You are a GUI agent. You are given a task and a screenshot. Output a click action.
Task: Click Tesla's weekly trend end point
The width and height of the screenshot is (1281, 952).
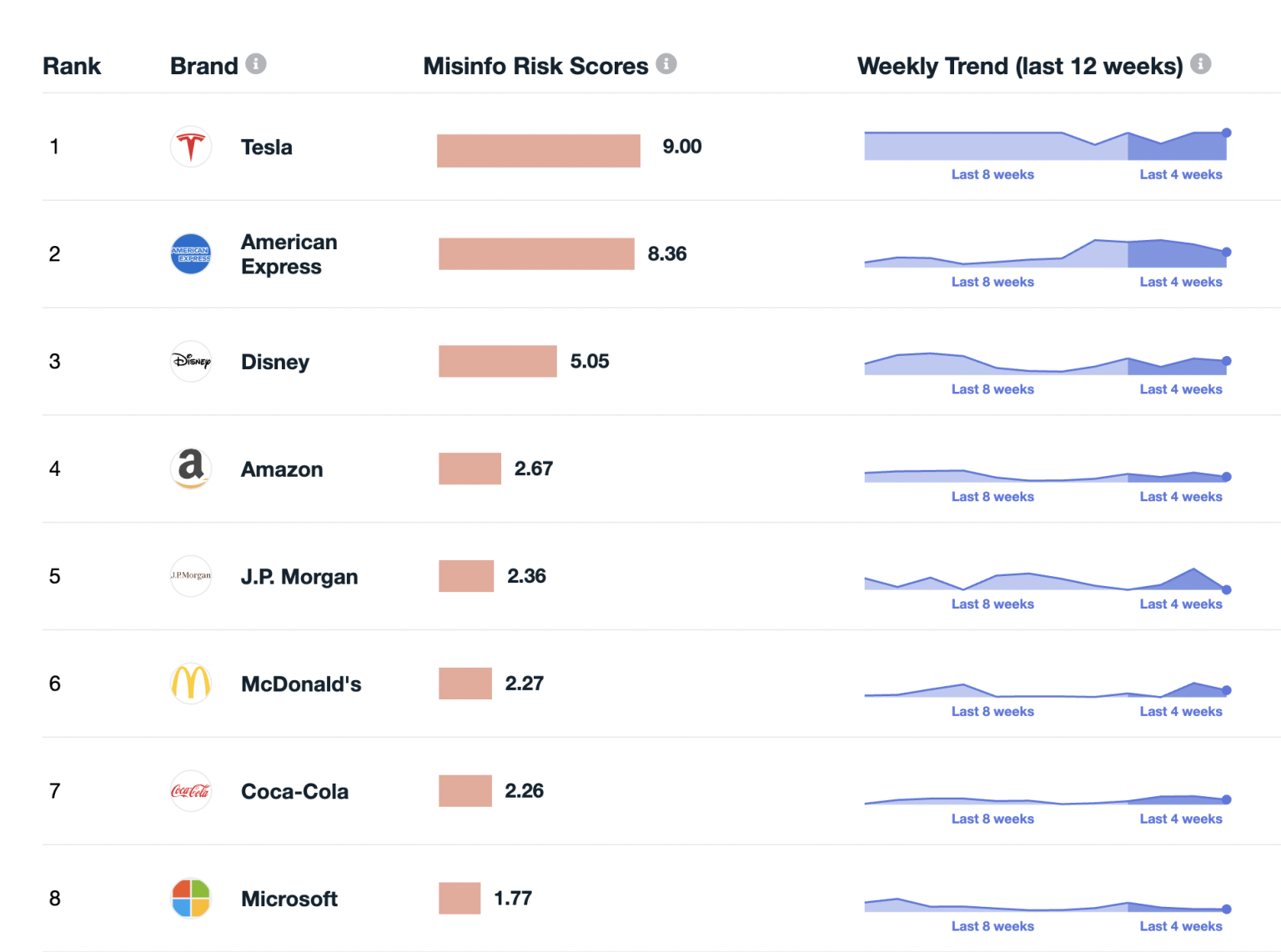(x=1226, y=133)
